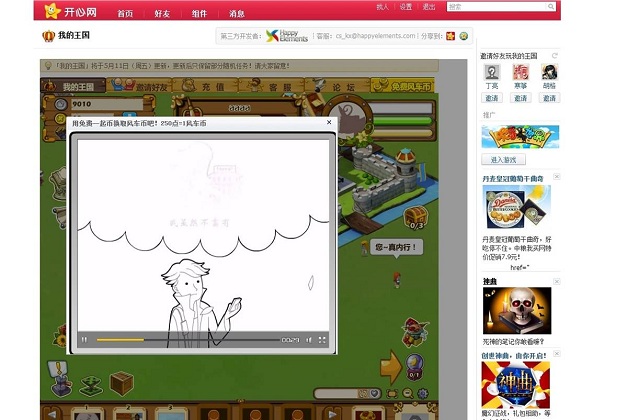Screen dimensions: 639x420
Task: Click the Happy Elements developer logo
Action: (x=286, y=36)
